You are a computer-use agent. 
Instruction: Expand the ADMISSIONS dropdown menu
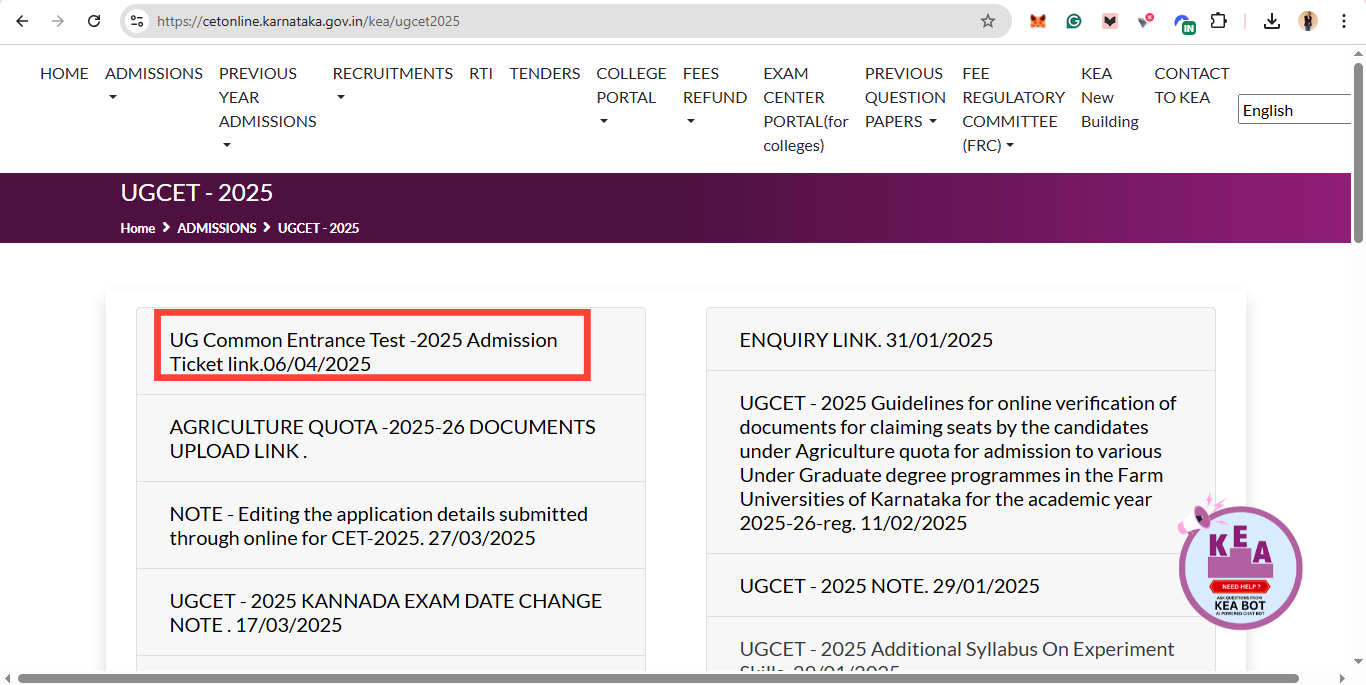pyautogui.click(x=154, y=85)
